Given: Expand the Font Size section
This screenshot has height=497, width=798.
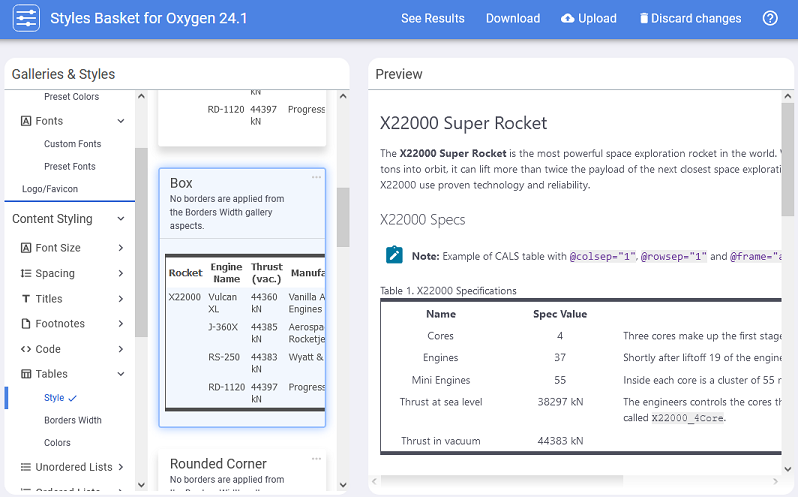Looking at the screenshot, I should pos(121,248).
